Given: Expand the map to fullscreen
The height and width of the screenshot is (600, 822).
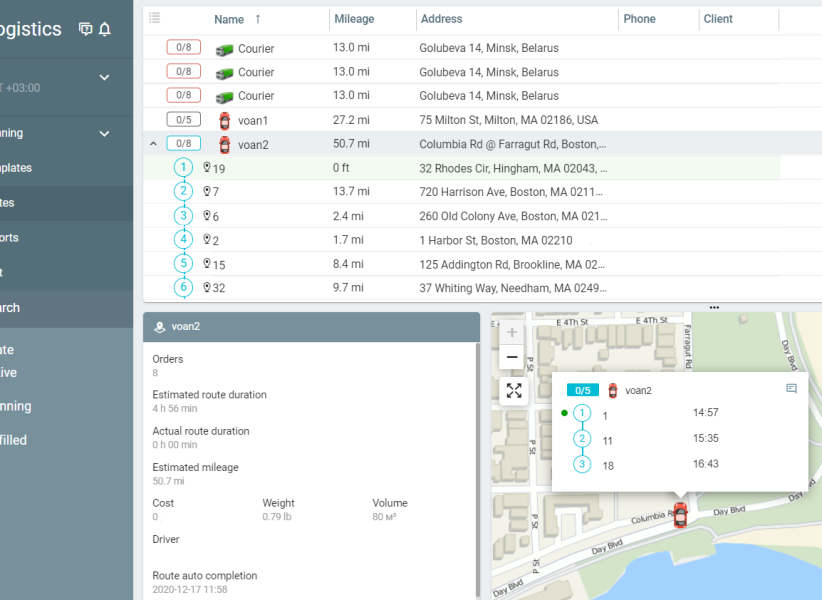Looking at the screenshot, I should [x=514, y=390].
